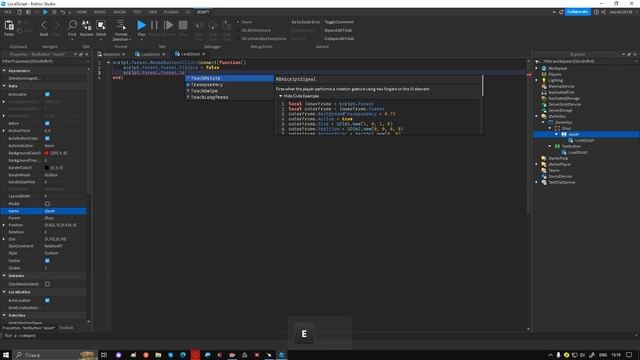Open the AVATAR ribbon tab
This screenshot has height=360, width=640.
tap(120, 12)
